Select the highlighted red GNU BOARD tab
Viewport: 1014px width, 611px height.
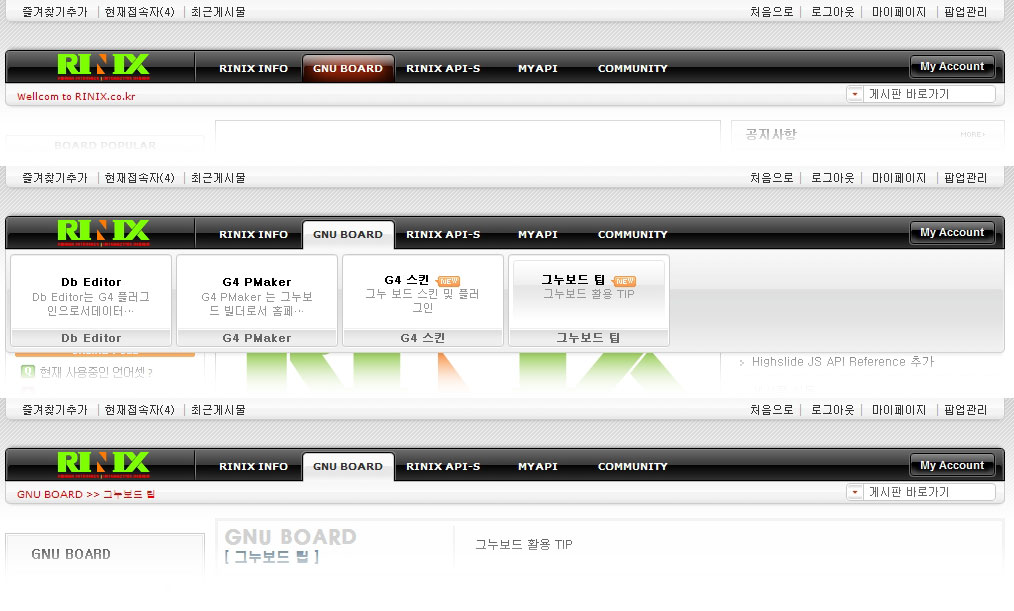[348, 69]
